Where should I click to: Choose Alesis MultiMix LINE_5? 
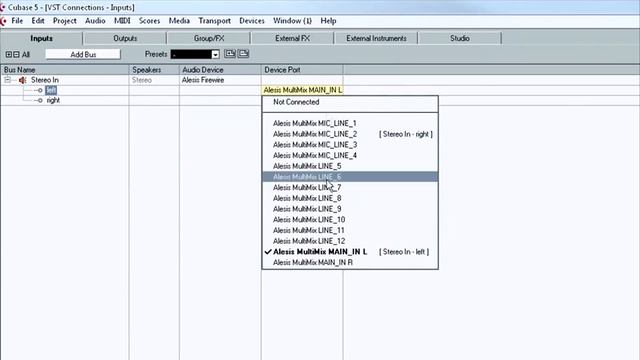point(350,166)
